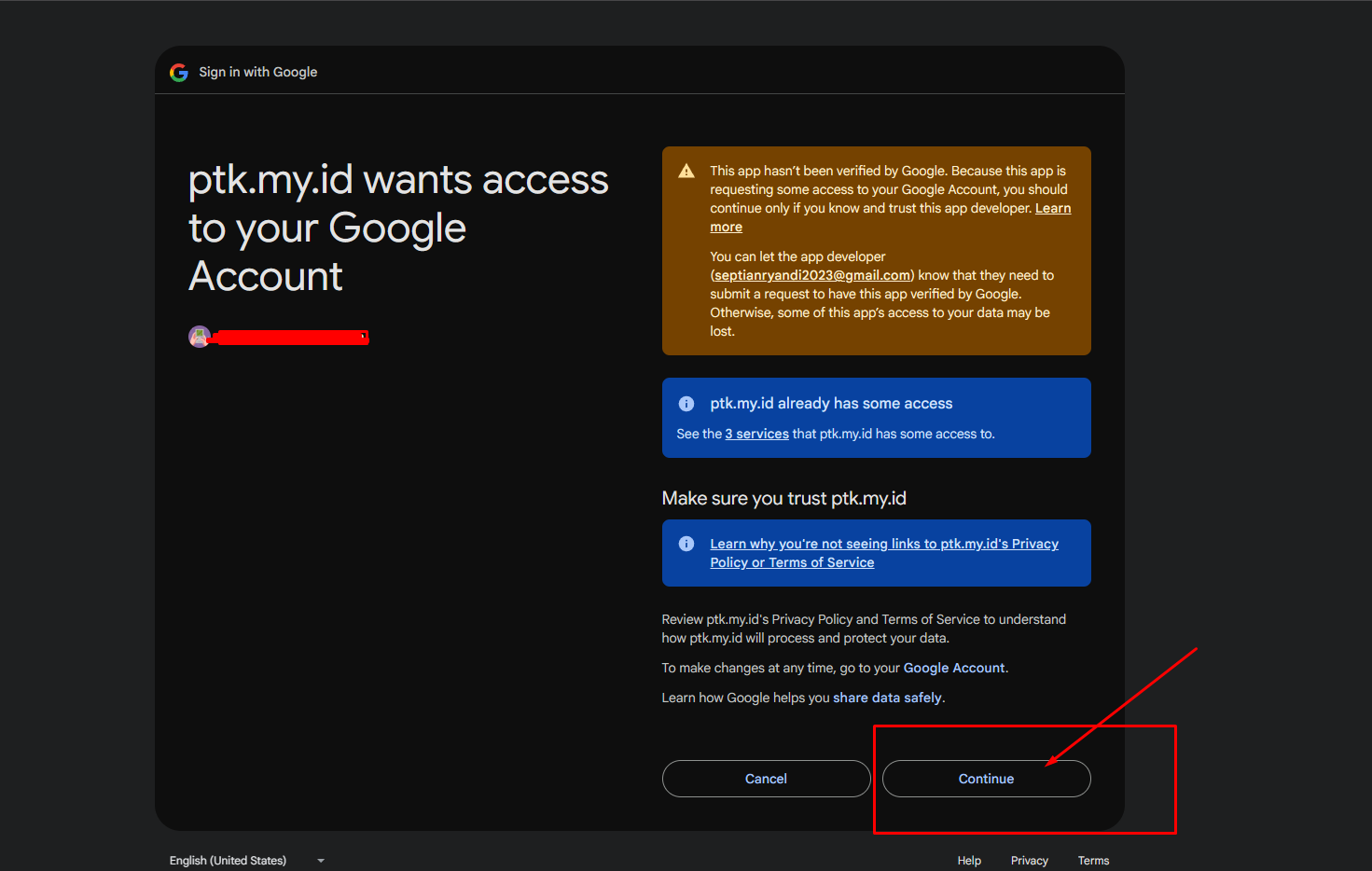This screenshot has width=1372, height=871.
Task: Click the 'ptk.my.id wants access' title
Action: click(398, 228)
